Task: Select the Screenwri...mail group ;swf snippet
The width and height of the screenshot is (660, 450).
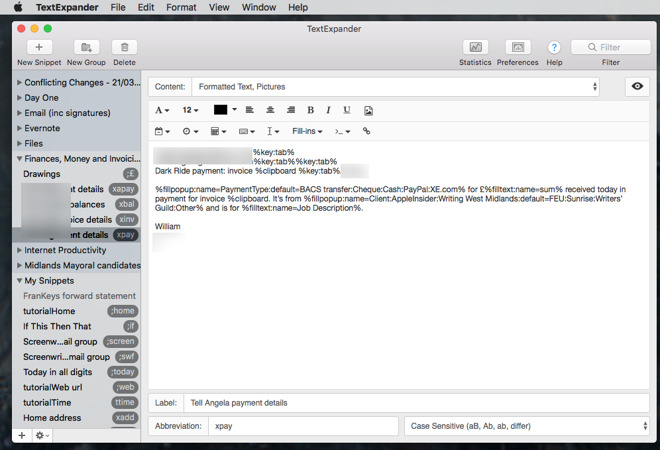Action: pos(77,357)
